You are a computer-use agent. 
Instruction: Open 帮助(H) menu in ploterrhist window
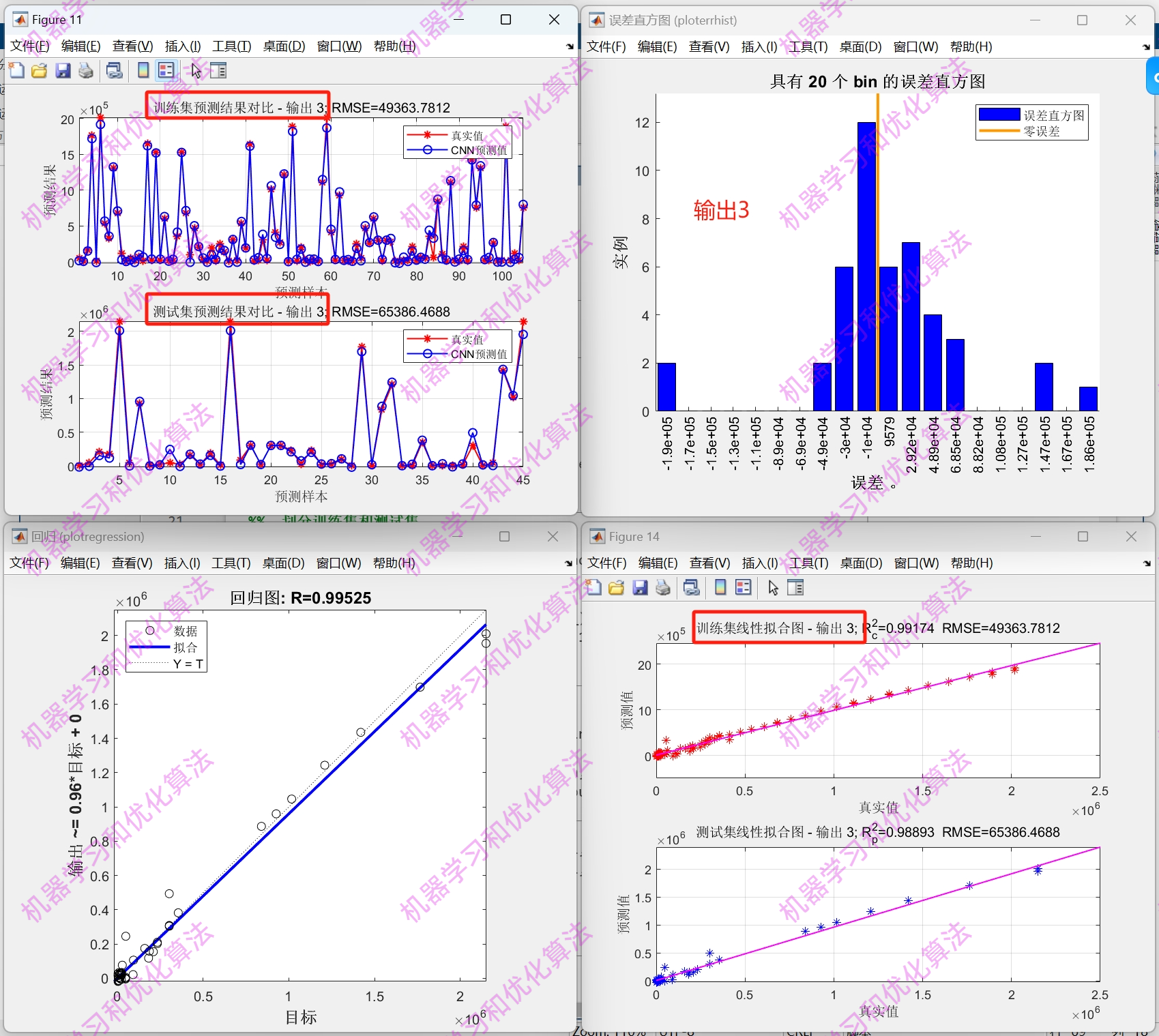971,46
